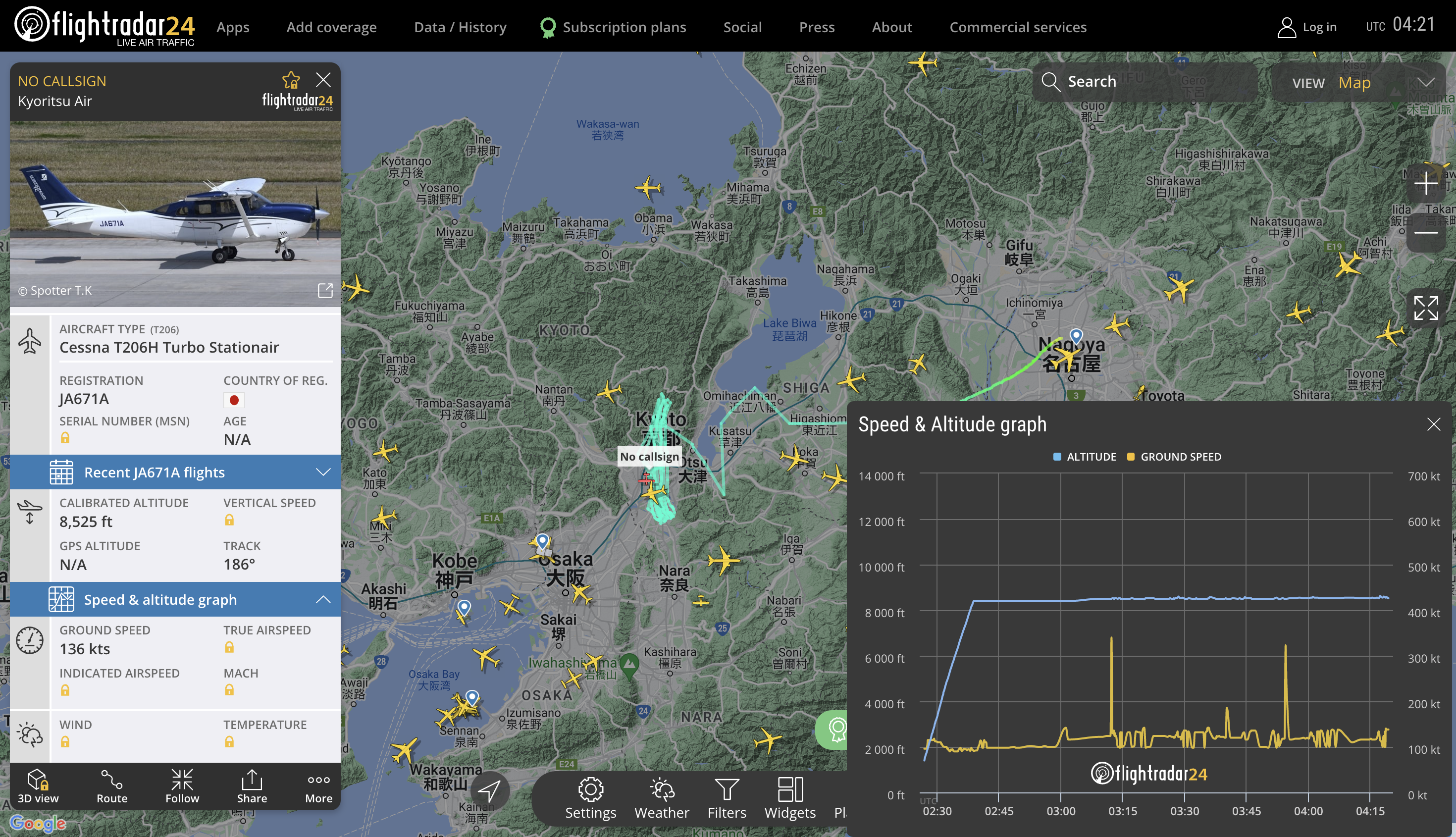The image size is (1456, 837).
Task: Click locked True Airspeed padlock
Action: pos(229,647)
